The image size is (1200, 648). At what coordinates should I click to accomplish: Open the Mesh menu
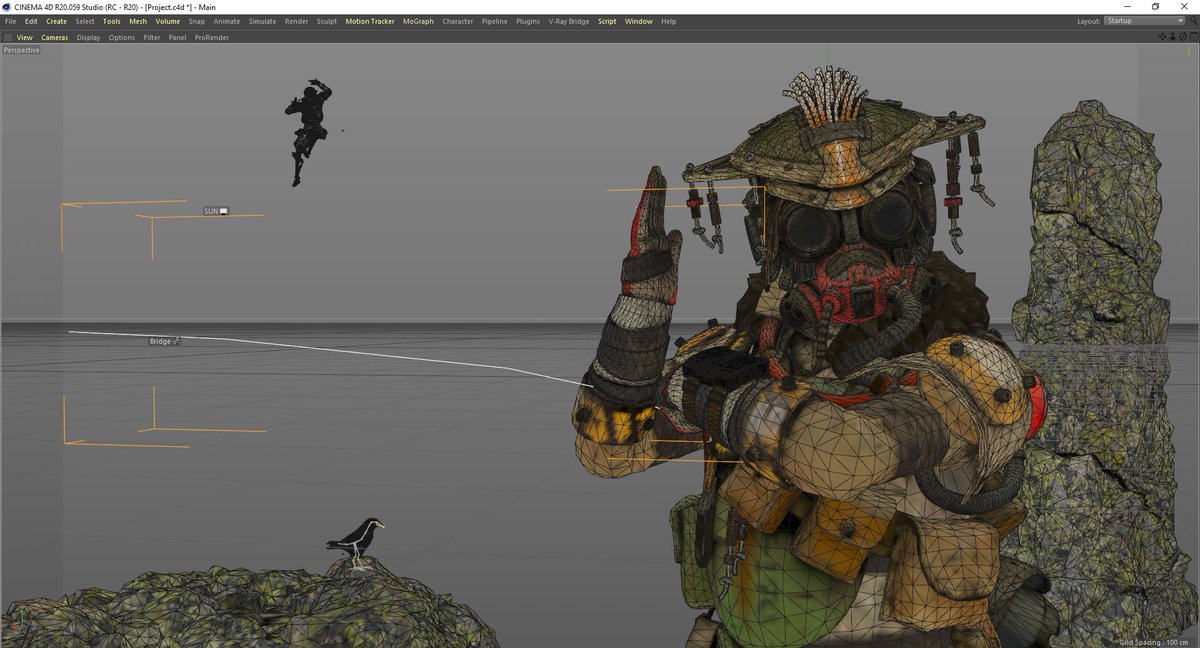point(138,21)
